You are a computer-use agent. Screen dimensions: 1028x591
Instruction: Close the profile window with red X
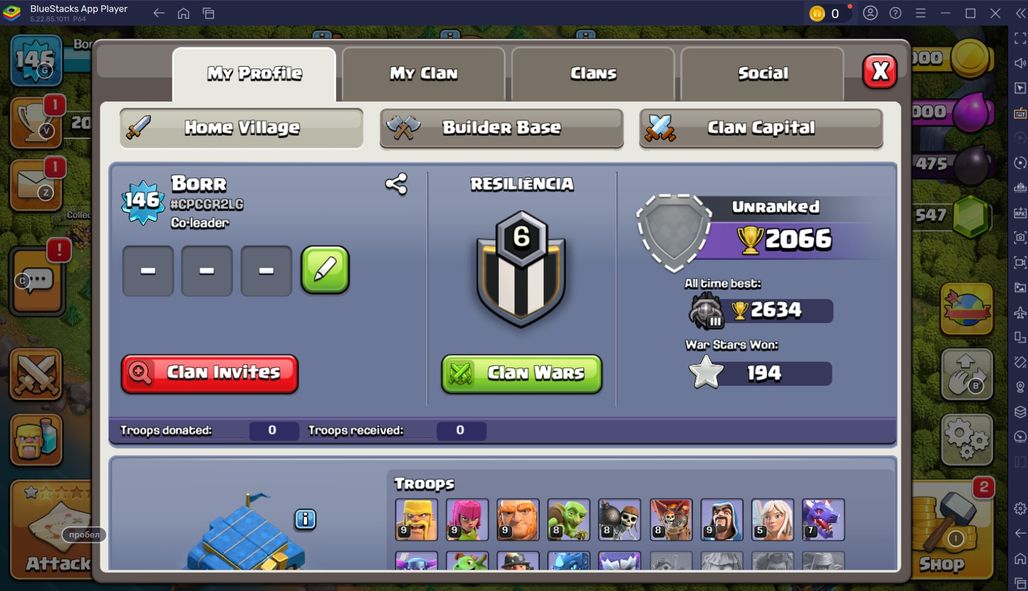[x=880, y=71]
